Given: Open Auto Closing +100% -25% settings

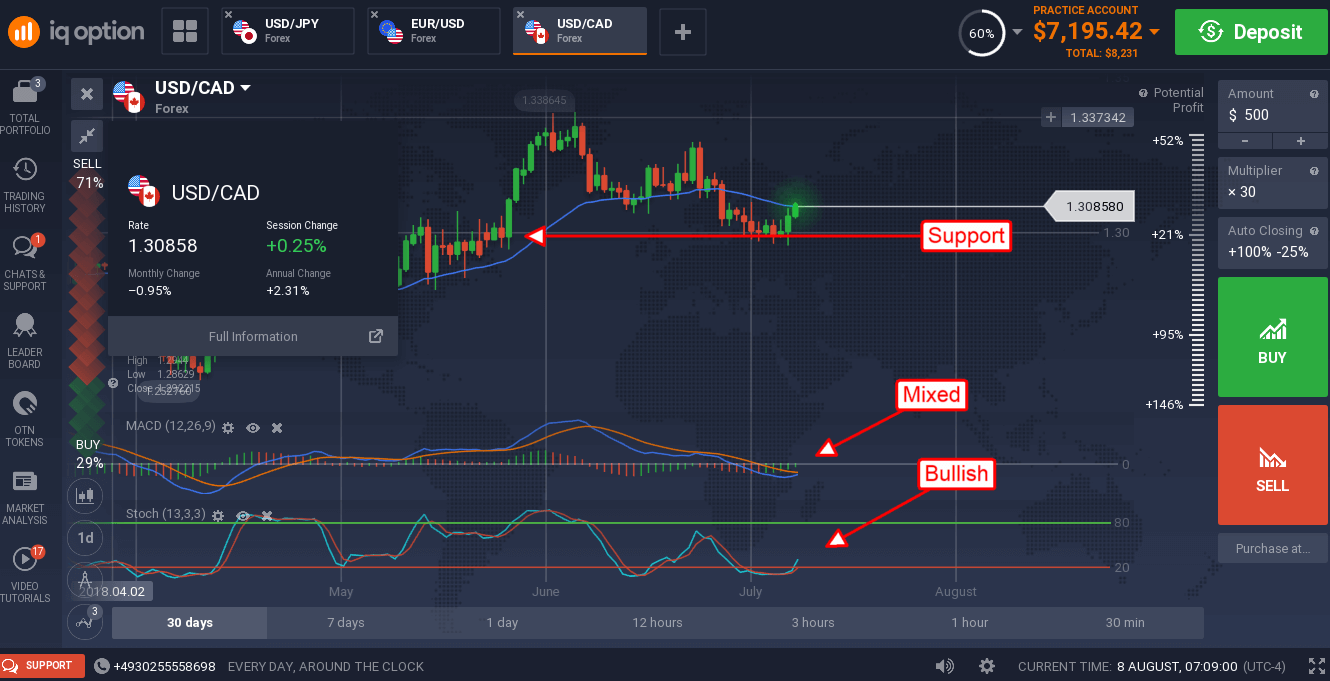Looking at the screenshot, I should [x=1273, y=241].
